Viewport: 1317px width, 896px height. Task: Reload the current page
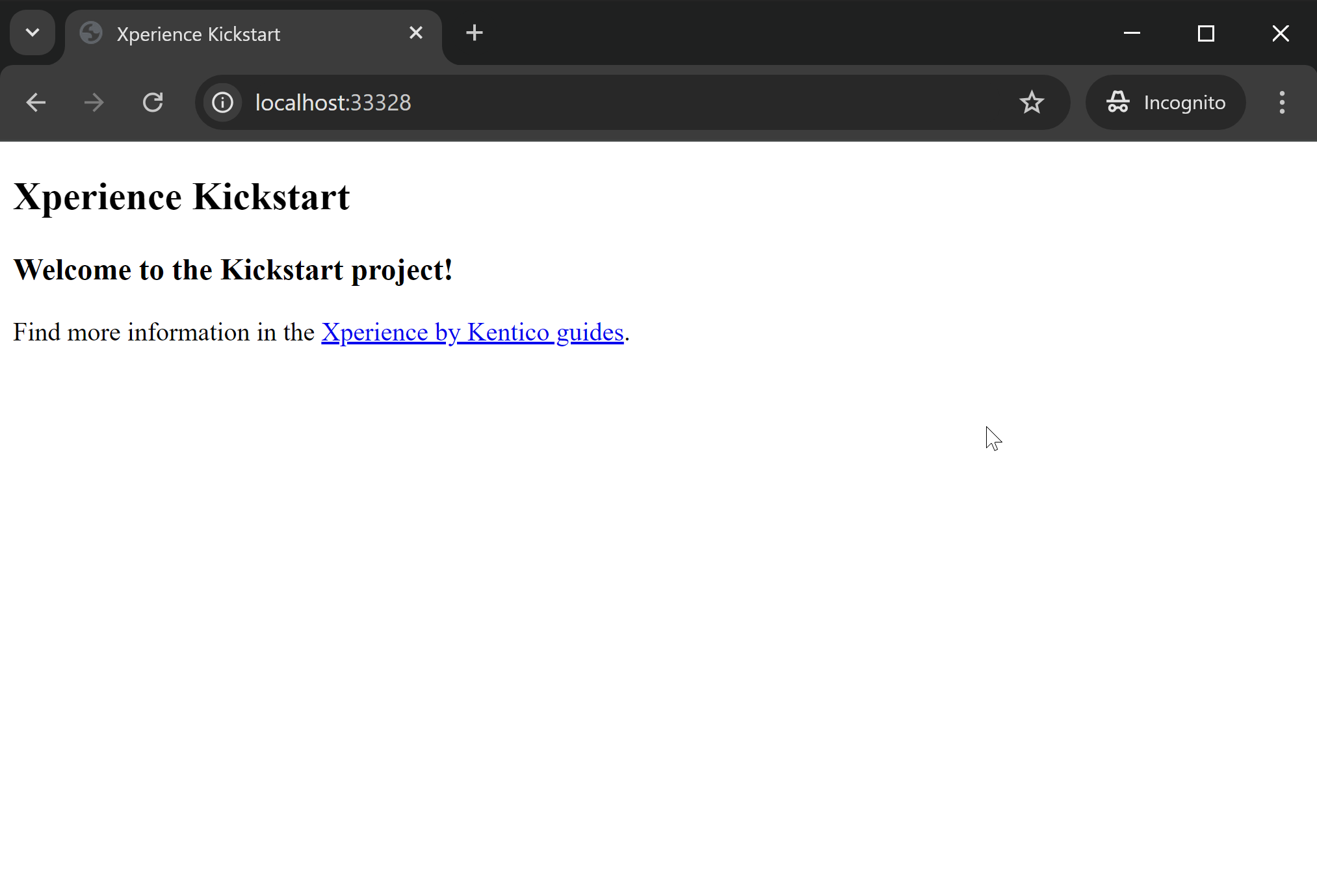(153, 103)
